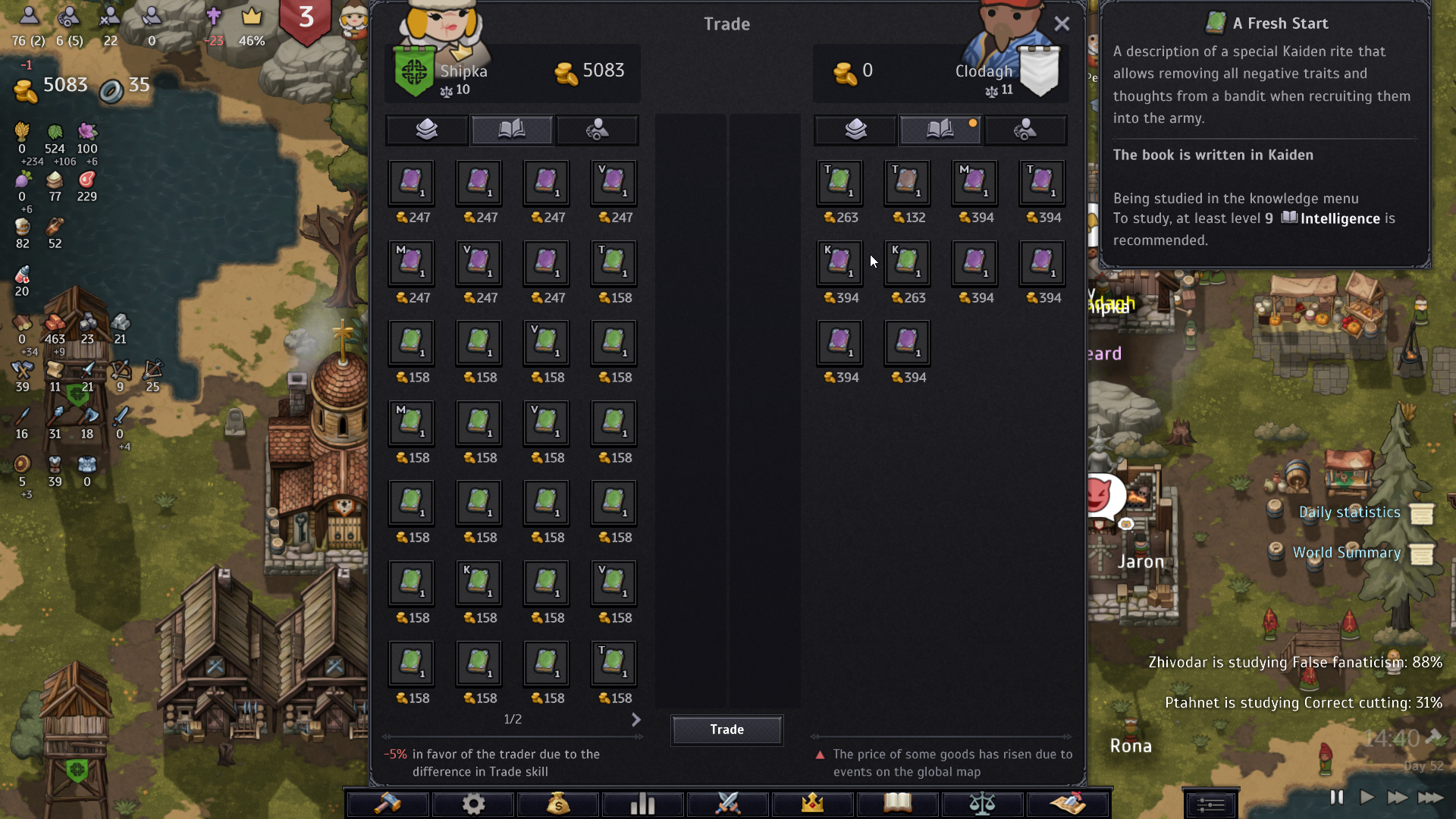
Task: Open the build menu hammer icon
Action: (x=388, y=803)
